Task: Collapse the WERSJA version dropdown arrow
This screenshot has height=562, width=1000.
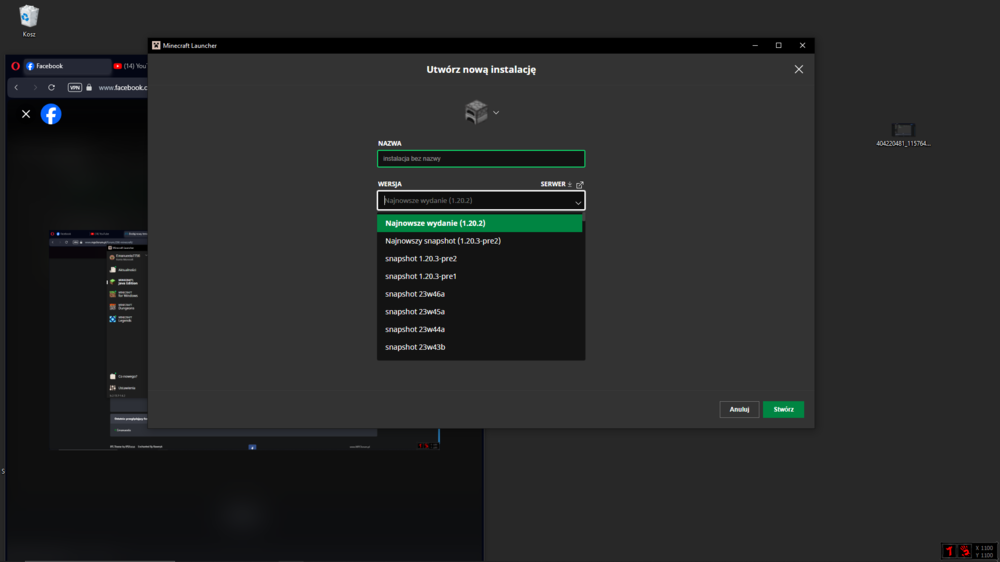Action: pyautogui.click(x=578, y=202)
